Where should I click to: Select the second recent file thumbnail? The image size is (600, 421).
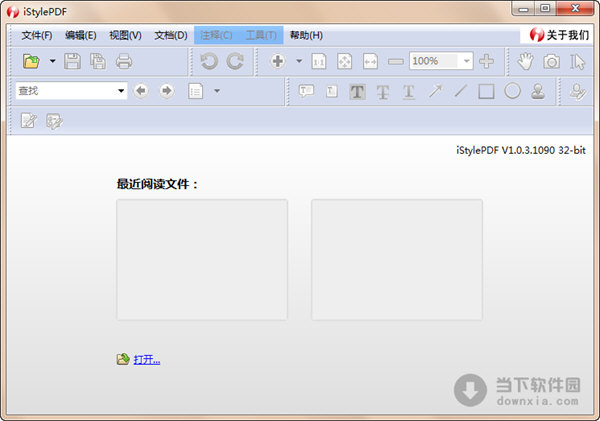397,259
